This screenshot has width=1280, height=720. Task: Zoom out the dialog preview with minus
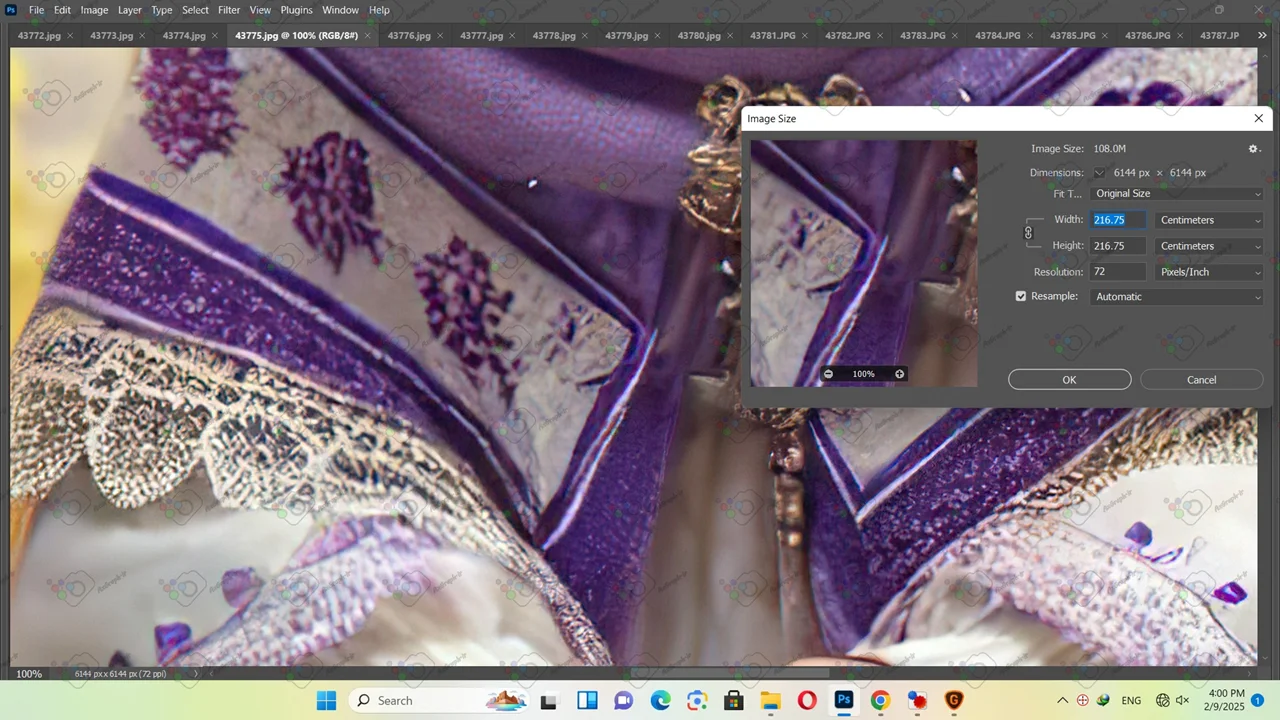pos(828,374)
